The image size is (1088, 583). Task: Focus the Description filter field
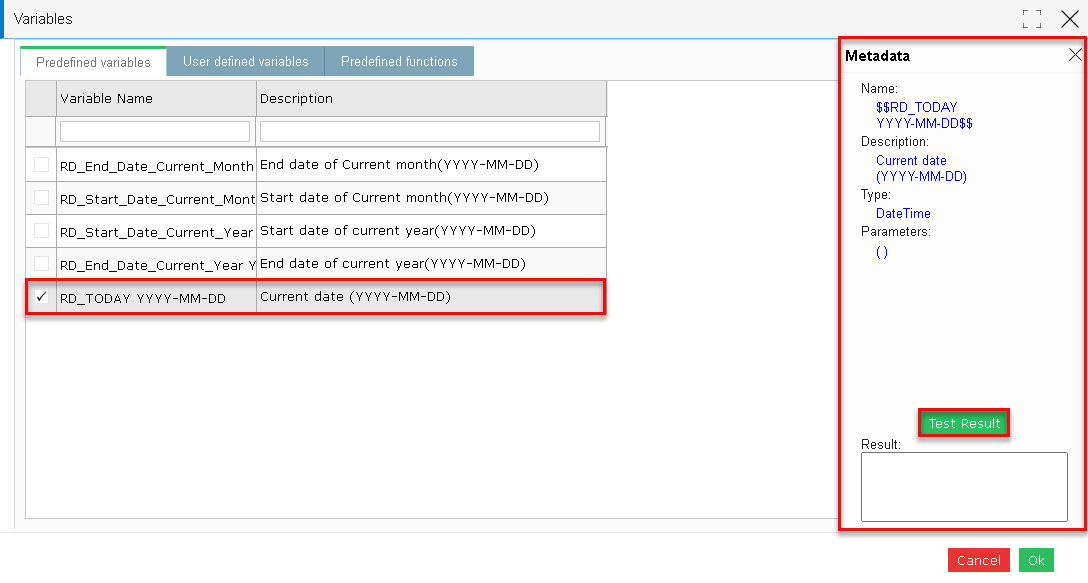coord(430,131)
